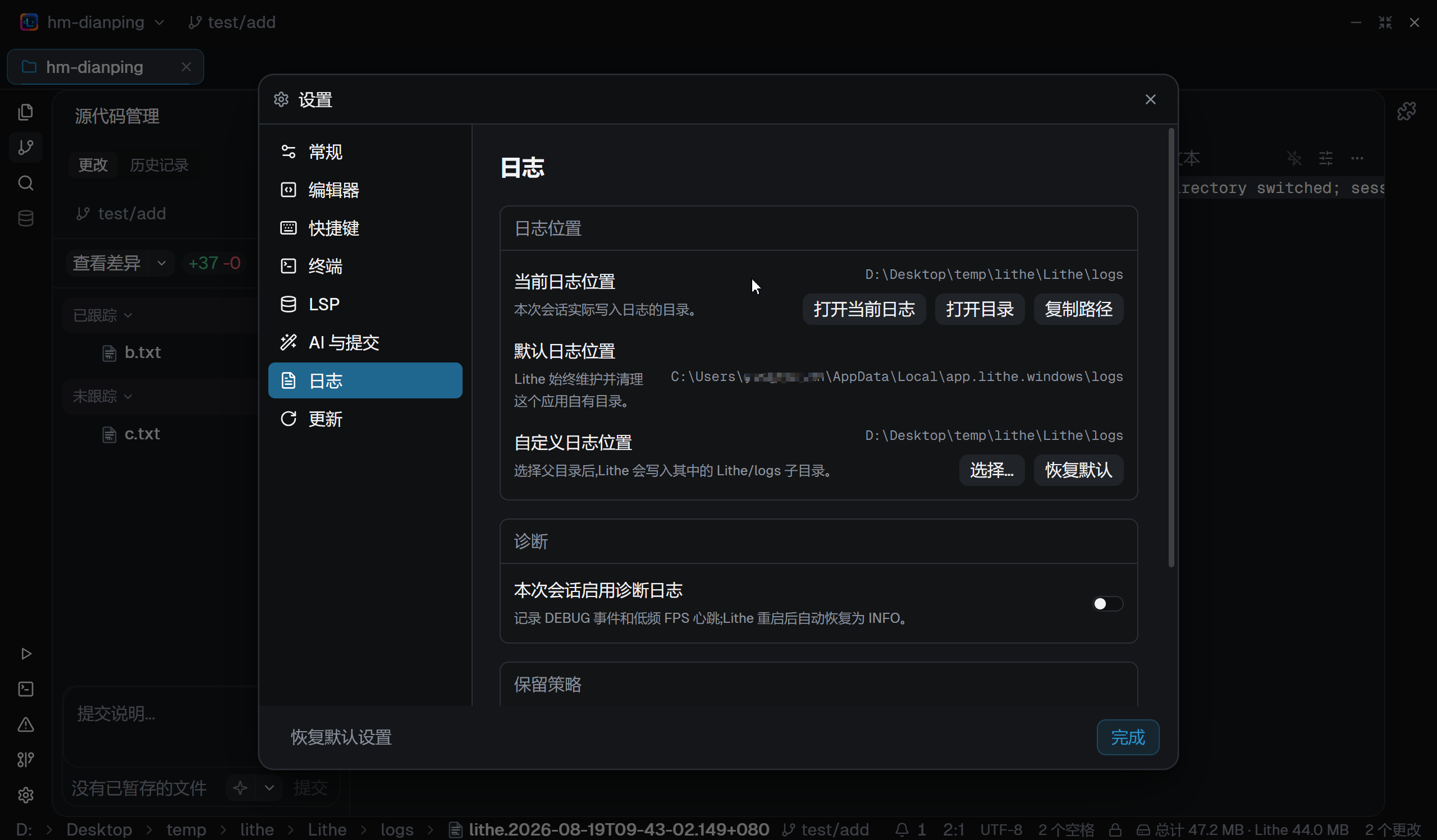Enable diagnostic logging for this session
Screen dimensions: 1437x840
point(1108,604)
